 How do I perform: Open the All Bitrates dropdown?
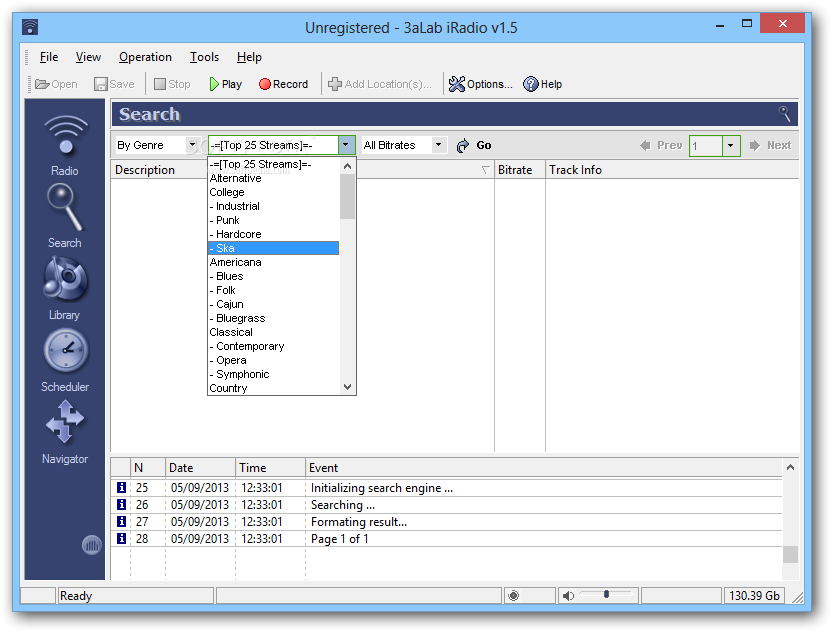click(403, 145)
